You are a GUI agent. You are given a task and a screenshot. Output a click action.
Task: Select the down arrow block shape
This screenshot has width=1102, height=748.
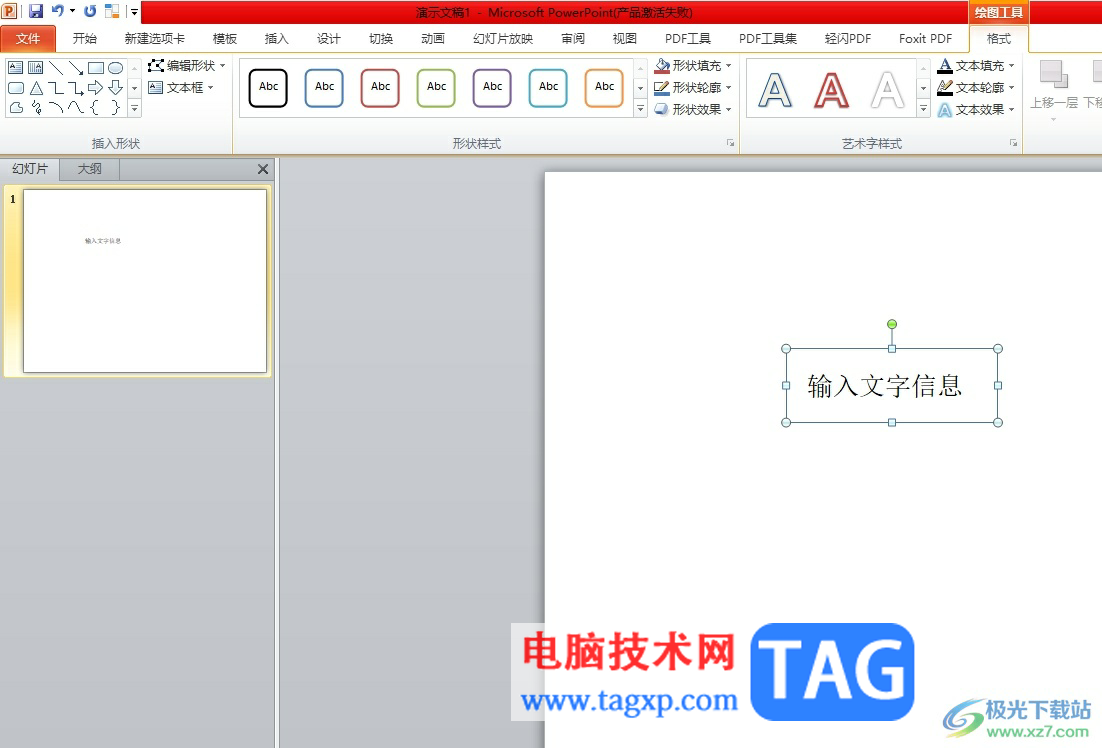[x=115, y=88]
